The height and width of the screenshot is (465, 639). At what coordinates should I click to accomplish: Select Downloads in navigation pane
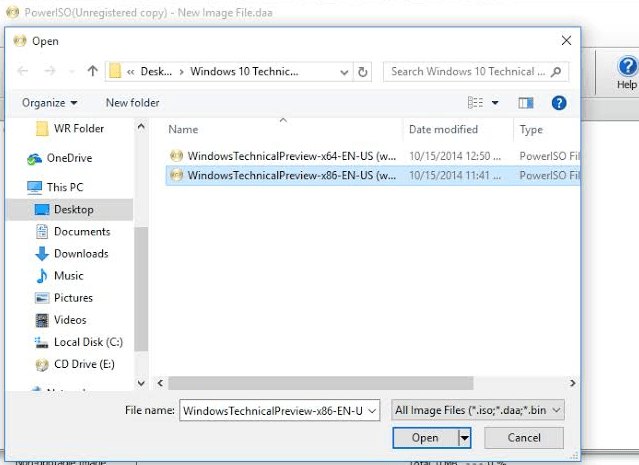[80, 254]
